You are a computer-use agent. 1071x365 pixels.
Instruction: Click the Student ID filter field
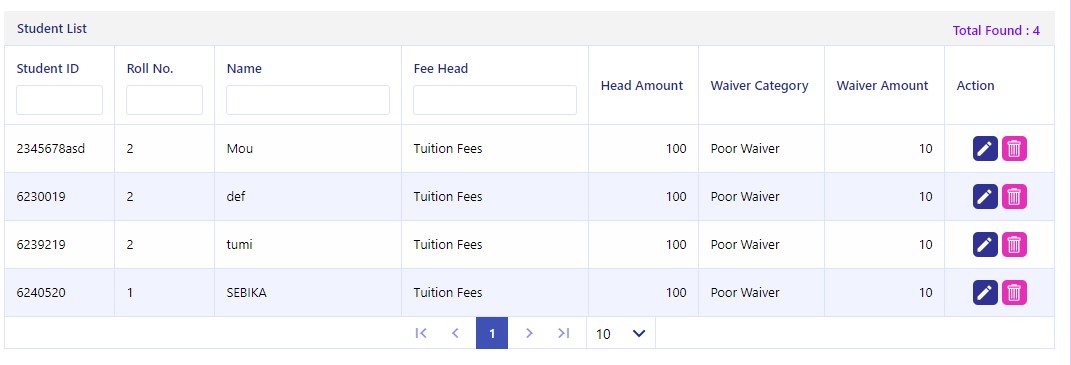(x=59, y=100)
